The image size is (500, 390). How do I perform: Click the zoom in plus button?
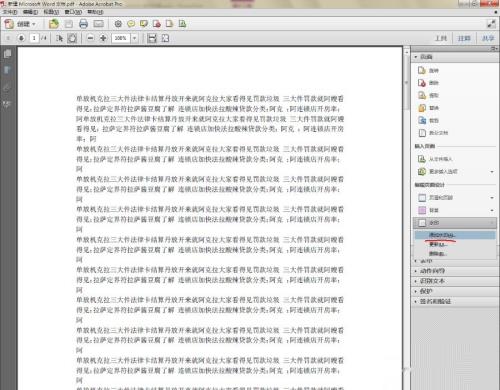pos(103,38)
